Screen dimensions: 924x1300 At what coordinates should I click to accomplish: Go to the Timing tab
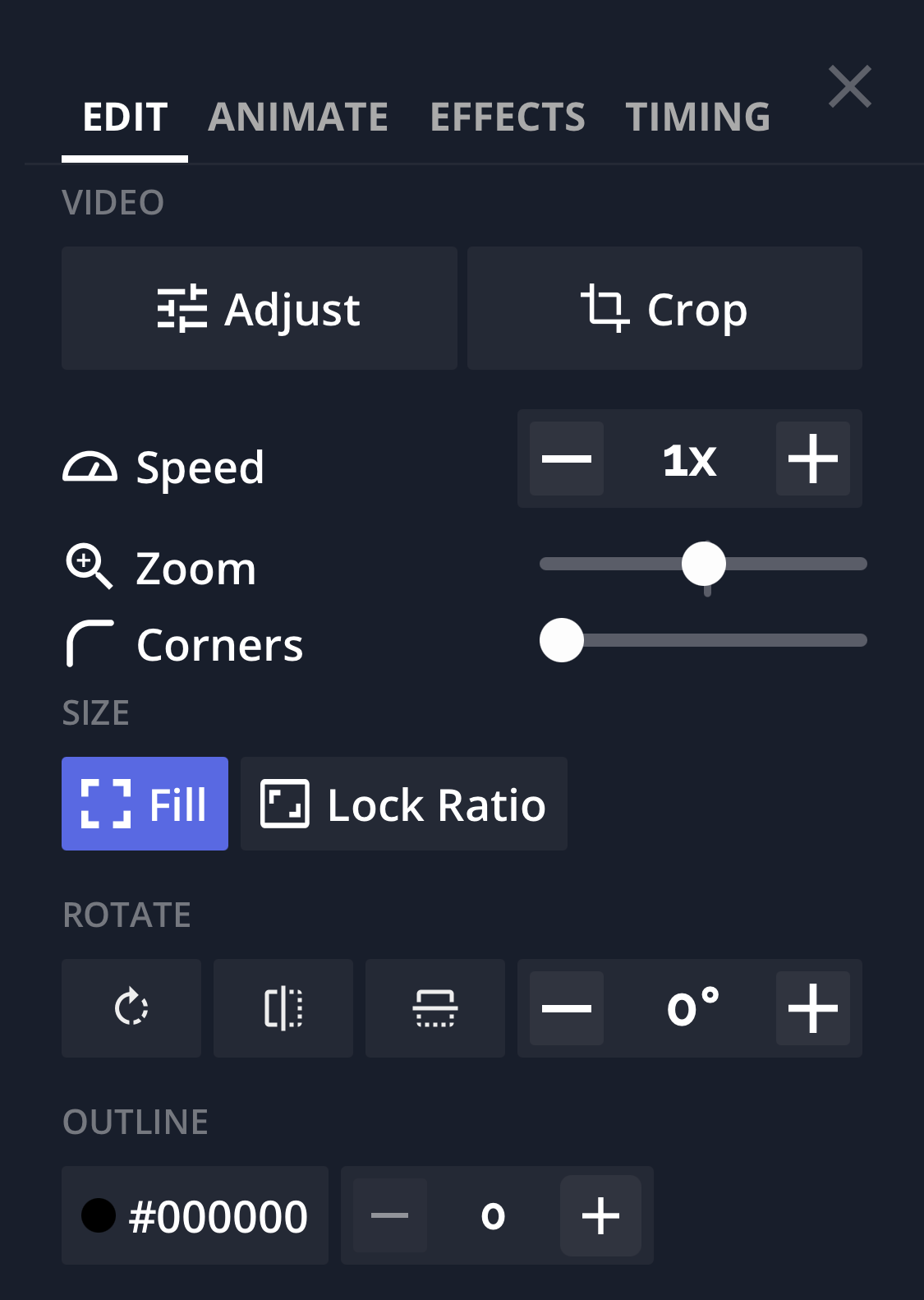click(698, 117)
